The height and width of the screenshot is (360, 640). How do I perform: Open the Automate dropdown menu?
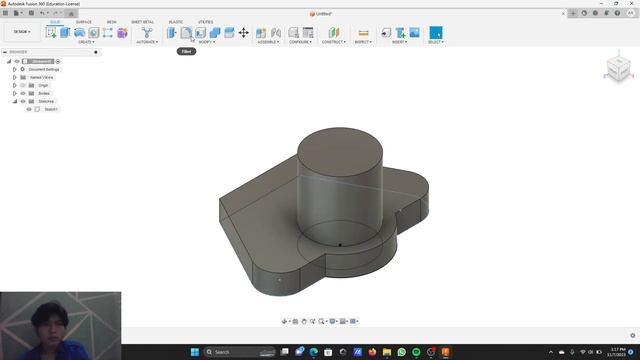(x=147, y=42)
